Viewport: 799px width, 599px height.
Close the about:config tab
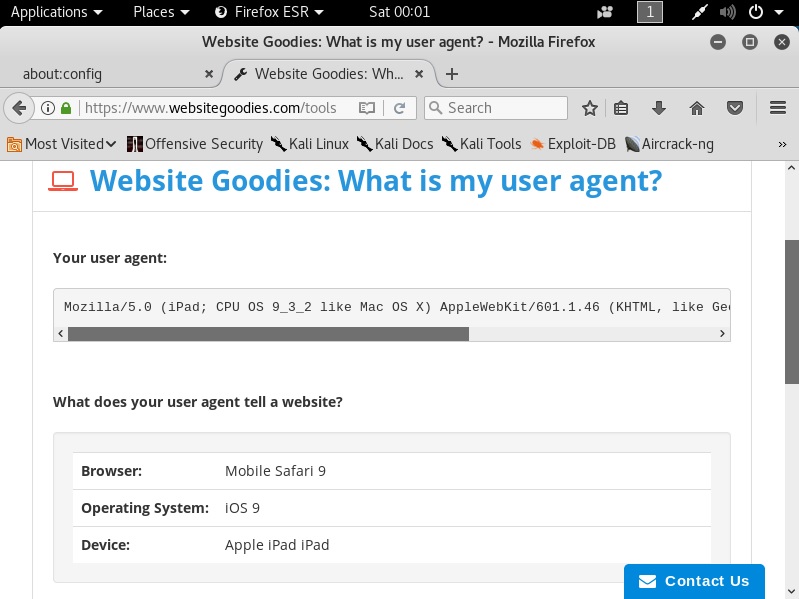click(x=209, y=74)
